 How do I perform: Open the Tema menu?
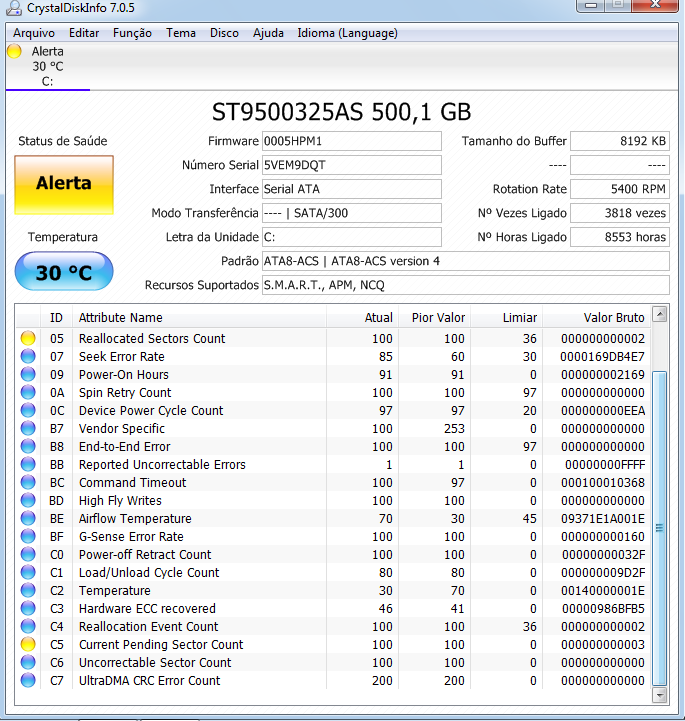point(181,33)
